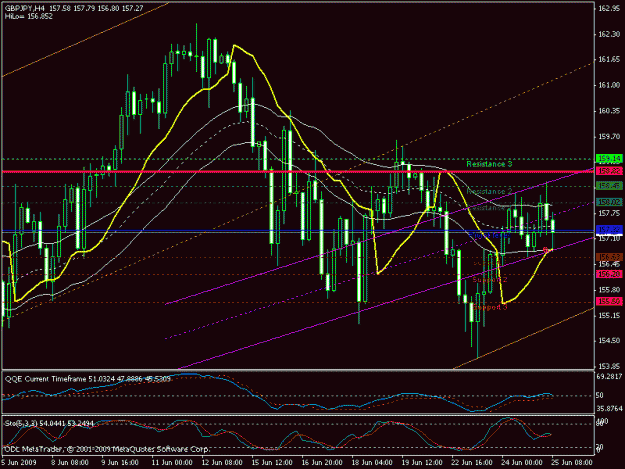The image size is (625, 469).
Task: Click the ODL MetaTrader copyright text
Action: point(106,449)
